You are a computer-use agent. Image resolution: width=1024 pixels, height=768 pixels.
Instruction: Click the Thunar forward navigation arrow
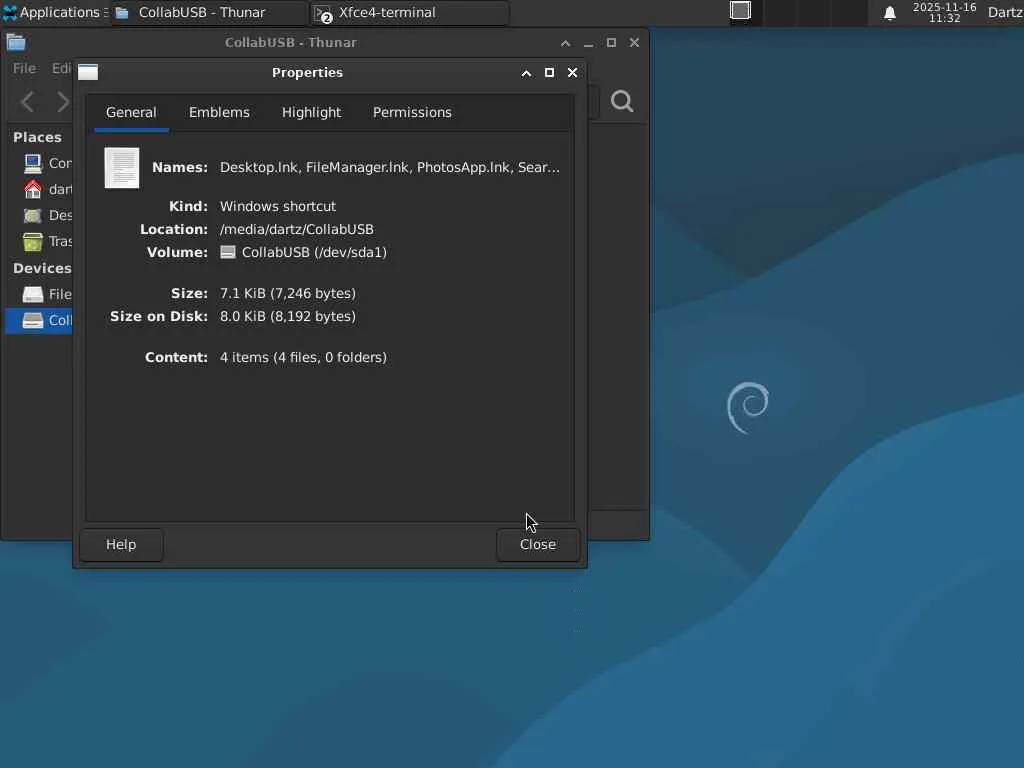tap(63, 102)
